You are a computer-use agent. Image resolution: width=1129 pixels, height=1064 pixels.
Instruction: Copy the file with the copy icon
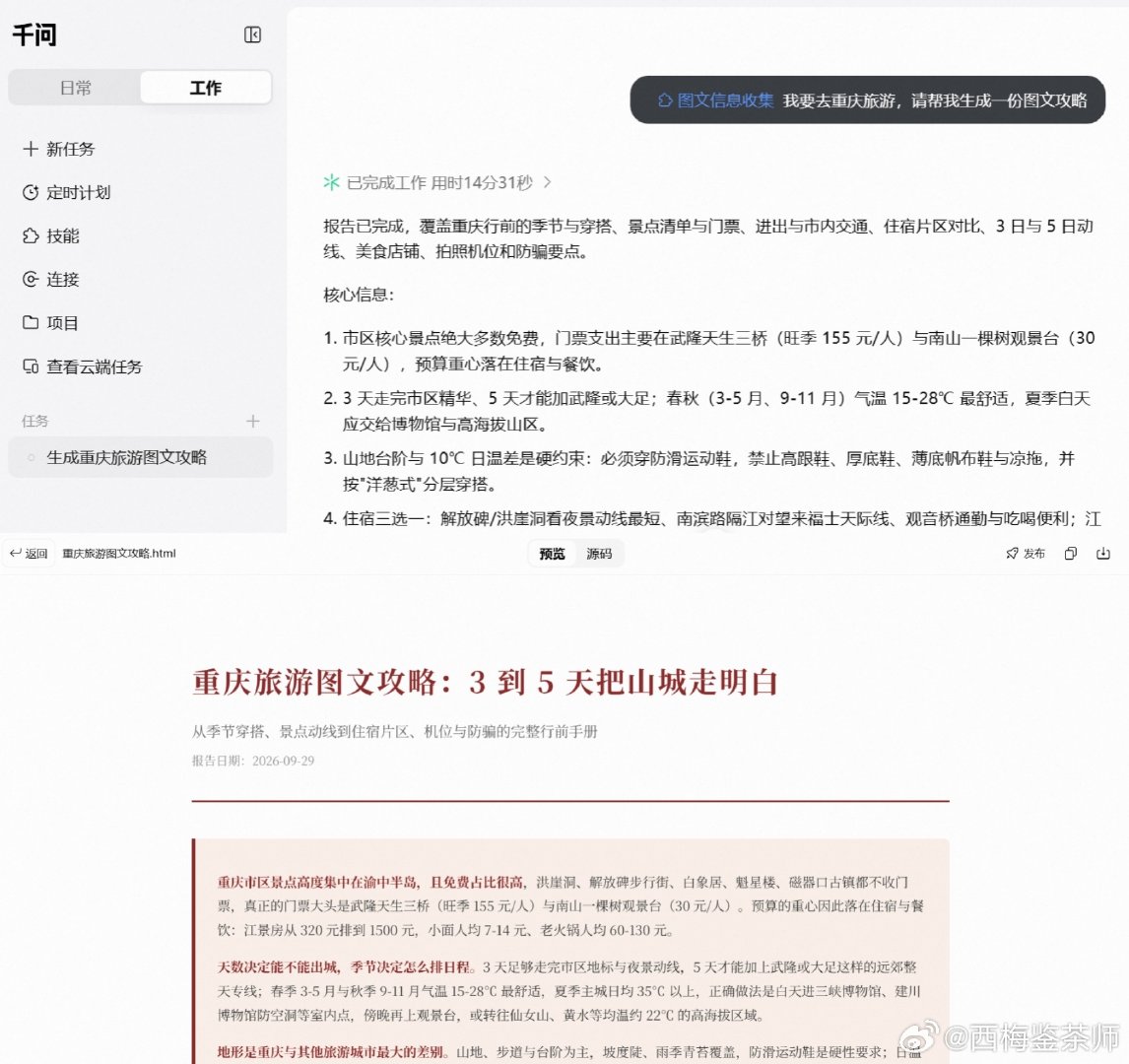pyautogui.click(x=1071, y=553)
